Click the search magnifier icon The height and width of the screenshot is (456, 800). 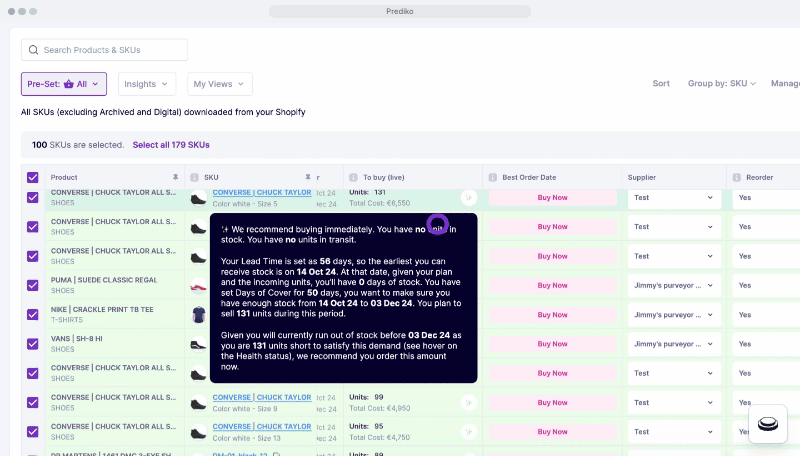(x=33, y=50)
